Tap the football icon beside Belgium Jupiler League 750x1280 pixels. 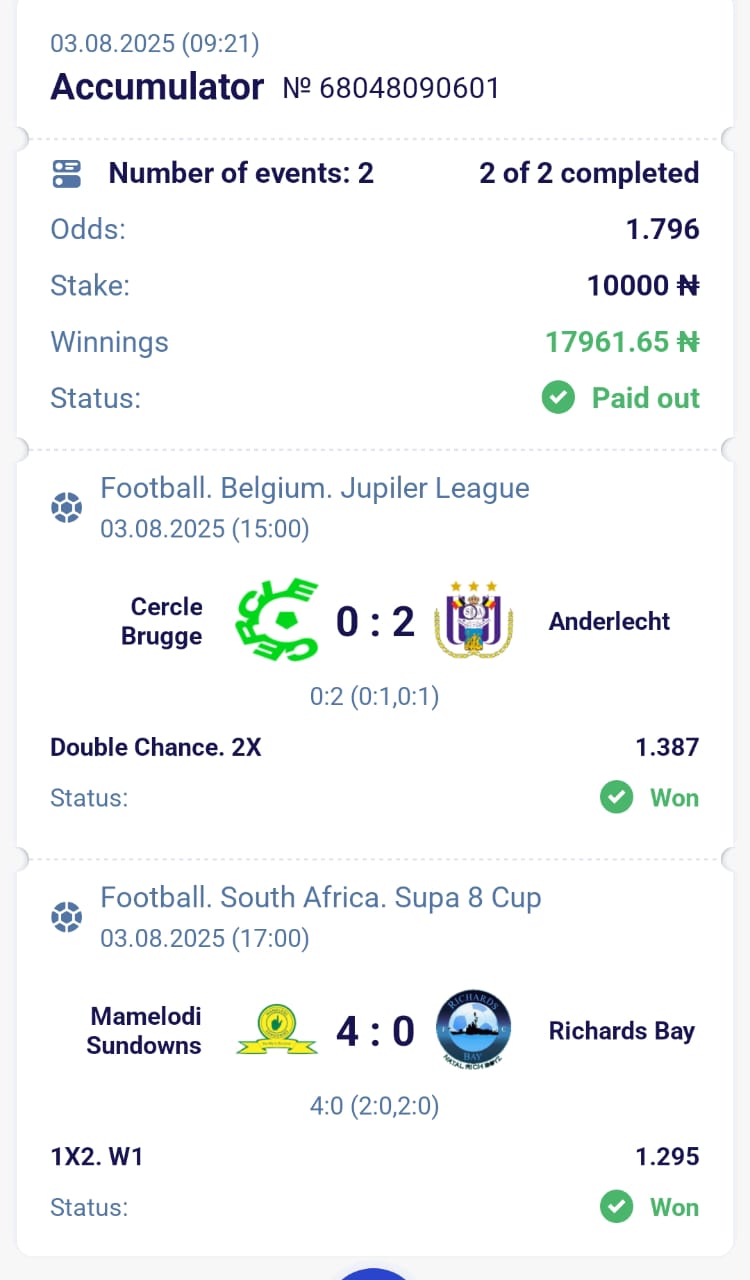coord(66,508)
